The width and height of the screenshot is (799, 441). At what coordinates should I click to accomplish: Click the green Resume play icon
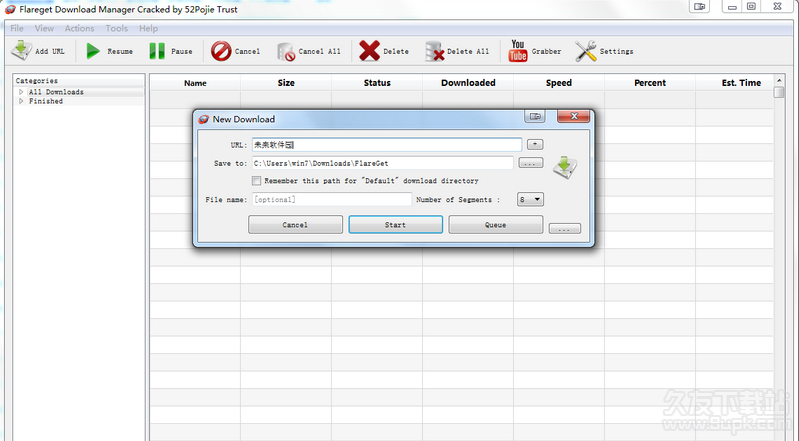(93, 51)
